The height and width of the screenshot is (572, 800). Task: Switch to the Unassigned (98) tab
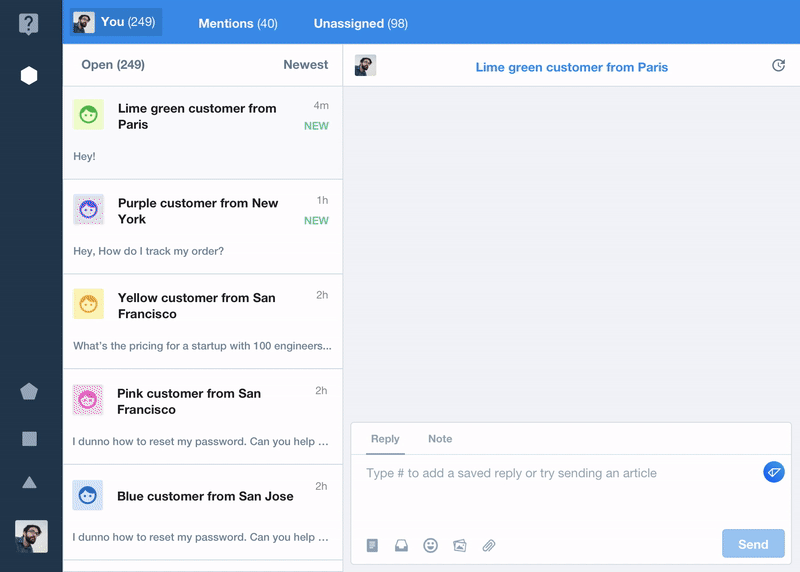[361, 23]
